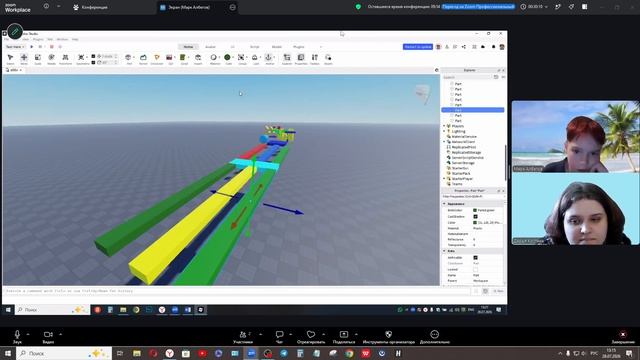Image resolution: width=640 pixels, height=360 pixels.
Task: Switch to the Home ribbon tab
Action: pos(188,47)
